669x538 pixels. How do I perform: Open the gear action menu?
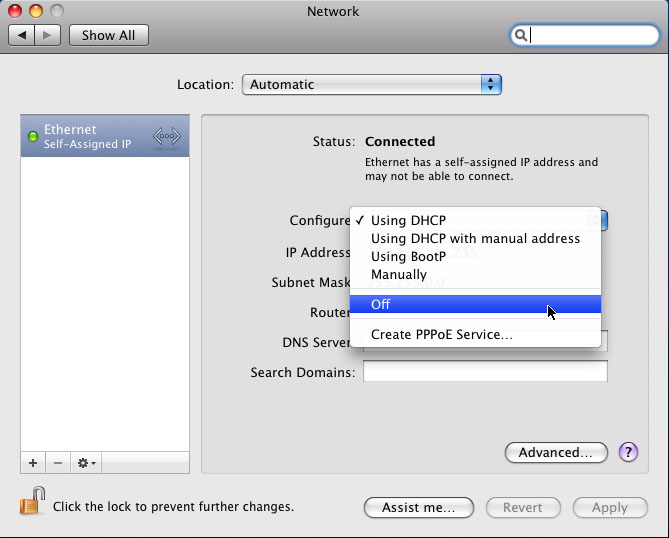[86, 463]
